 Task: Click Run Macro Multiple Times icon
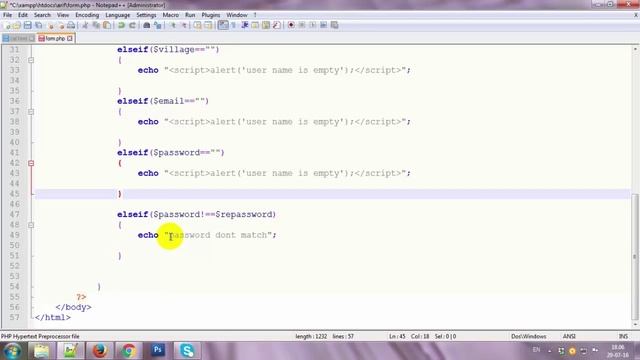point(323,25)
